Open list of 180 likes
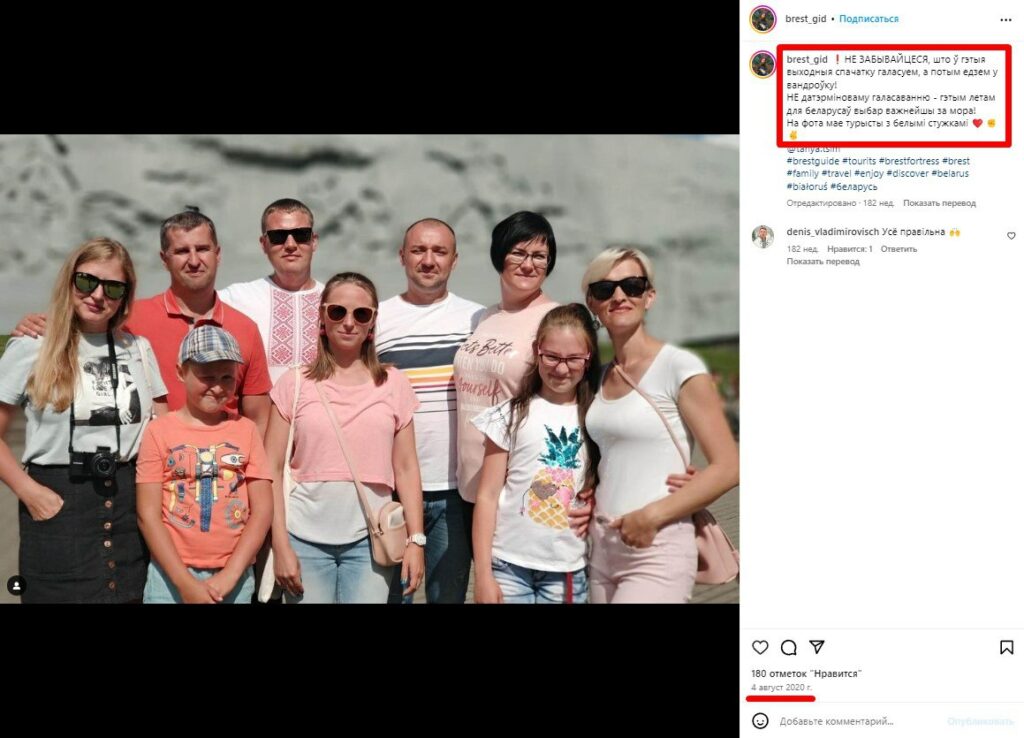 click(x=807, y=673)
